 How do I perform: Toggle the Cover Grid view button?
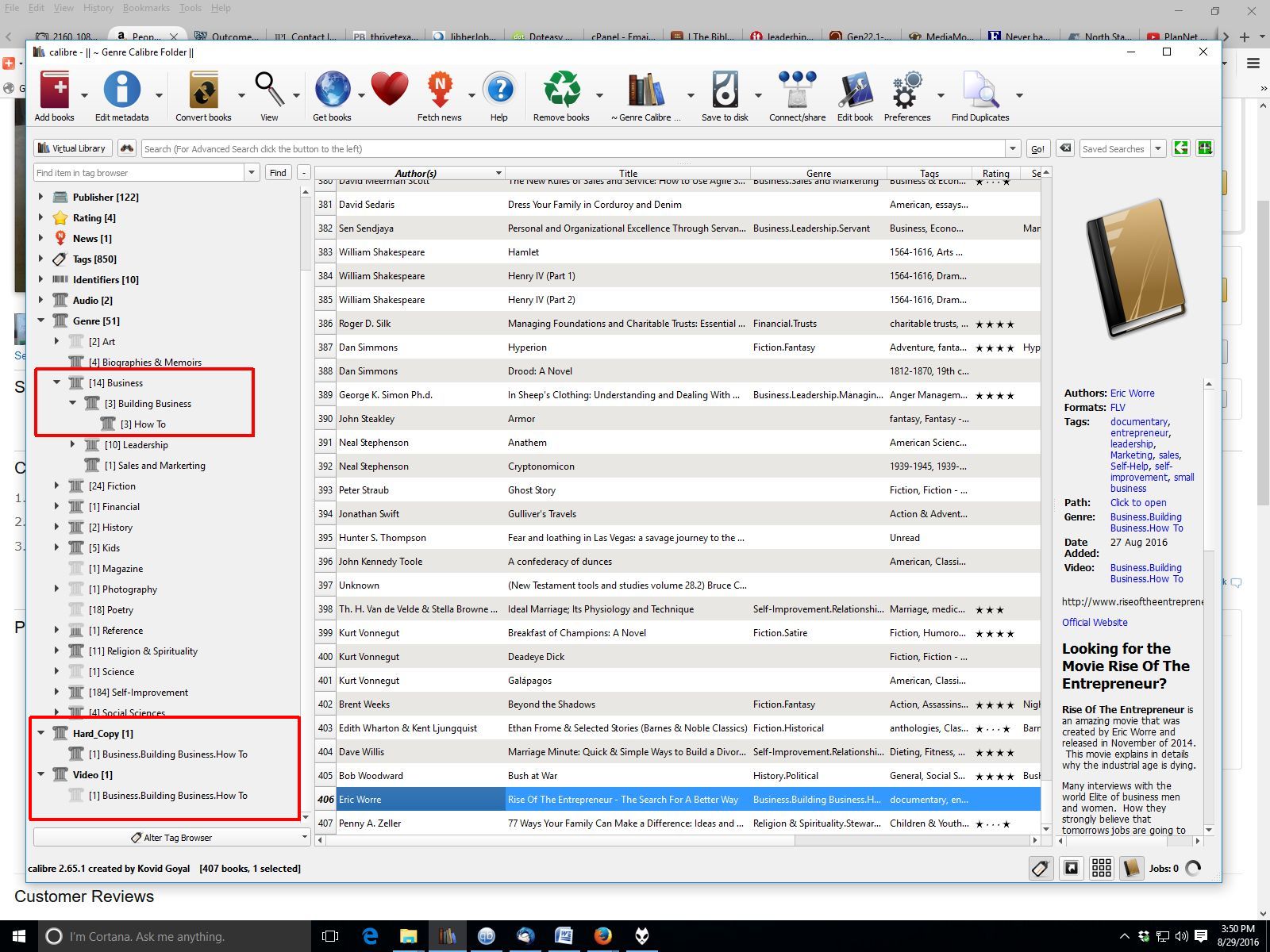pyautogui.click(x=1102, y=868)
